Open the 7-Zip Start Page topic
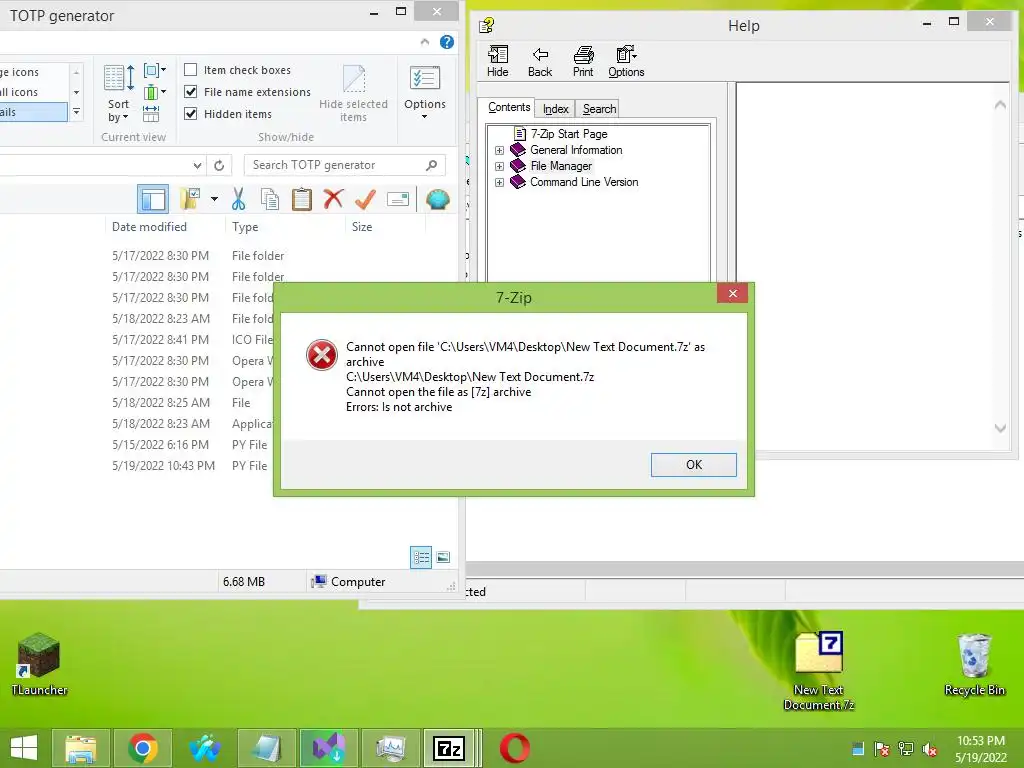This screenshot has height=768, width=1024. coord(569,134)
